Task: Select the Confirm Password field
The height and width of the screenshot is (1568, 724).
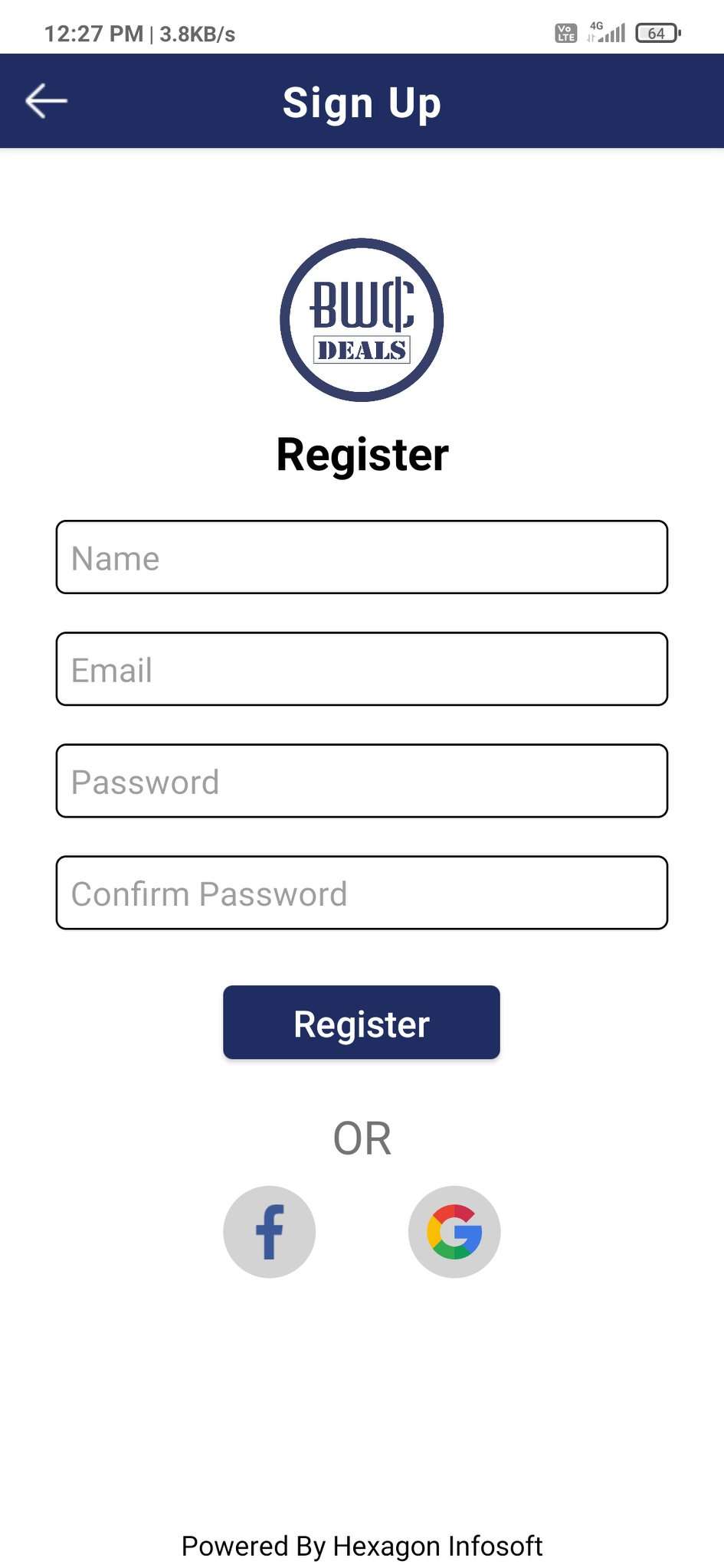Action: click(x=362, y=892)
